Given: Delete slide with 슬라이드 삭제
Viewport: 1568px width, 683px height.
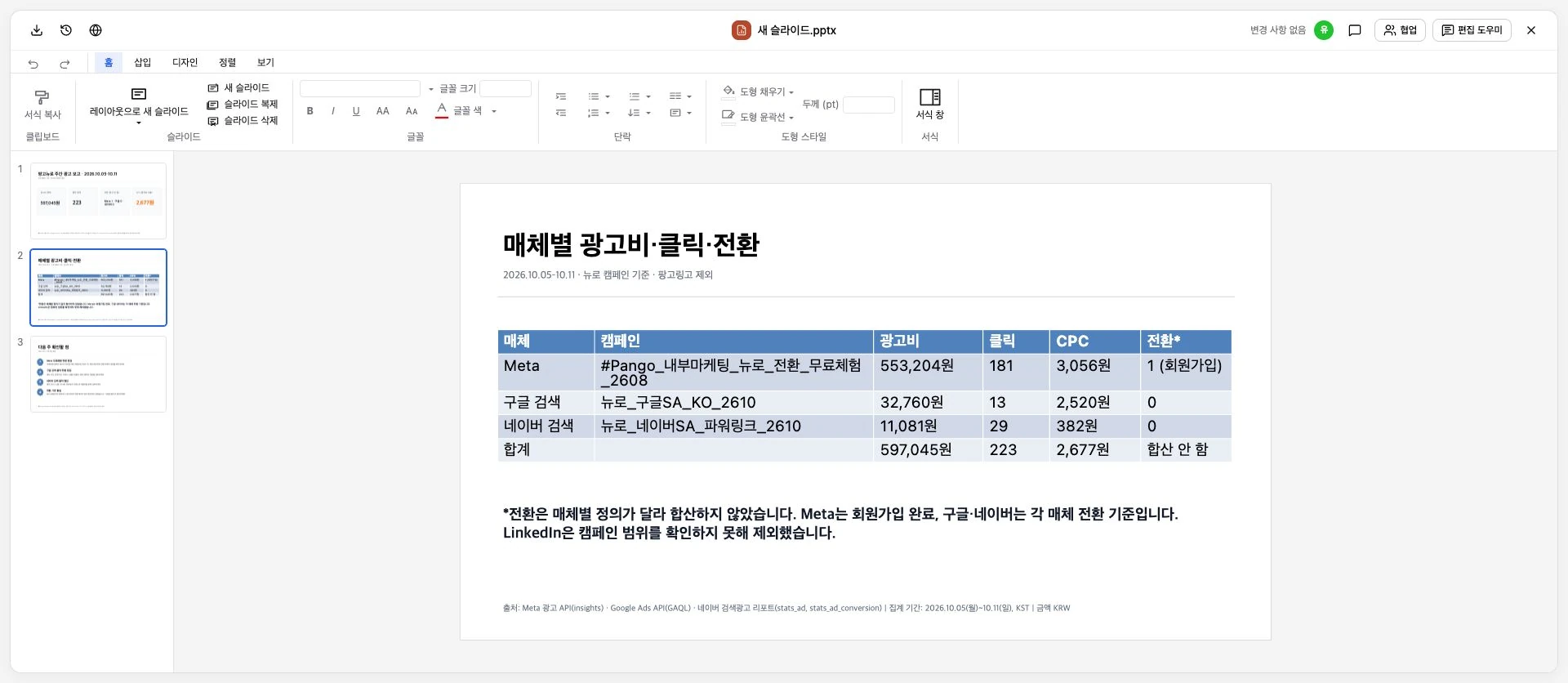Looking at the screenshot, I should point(243,120).
